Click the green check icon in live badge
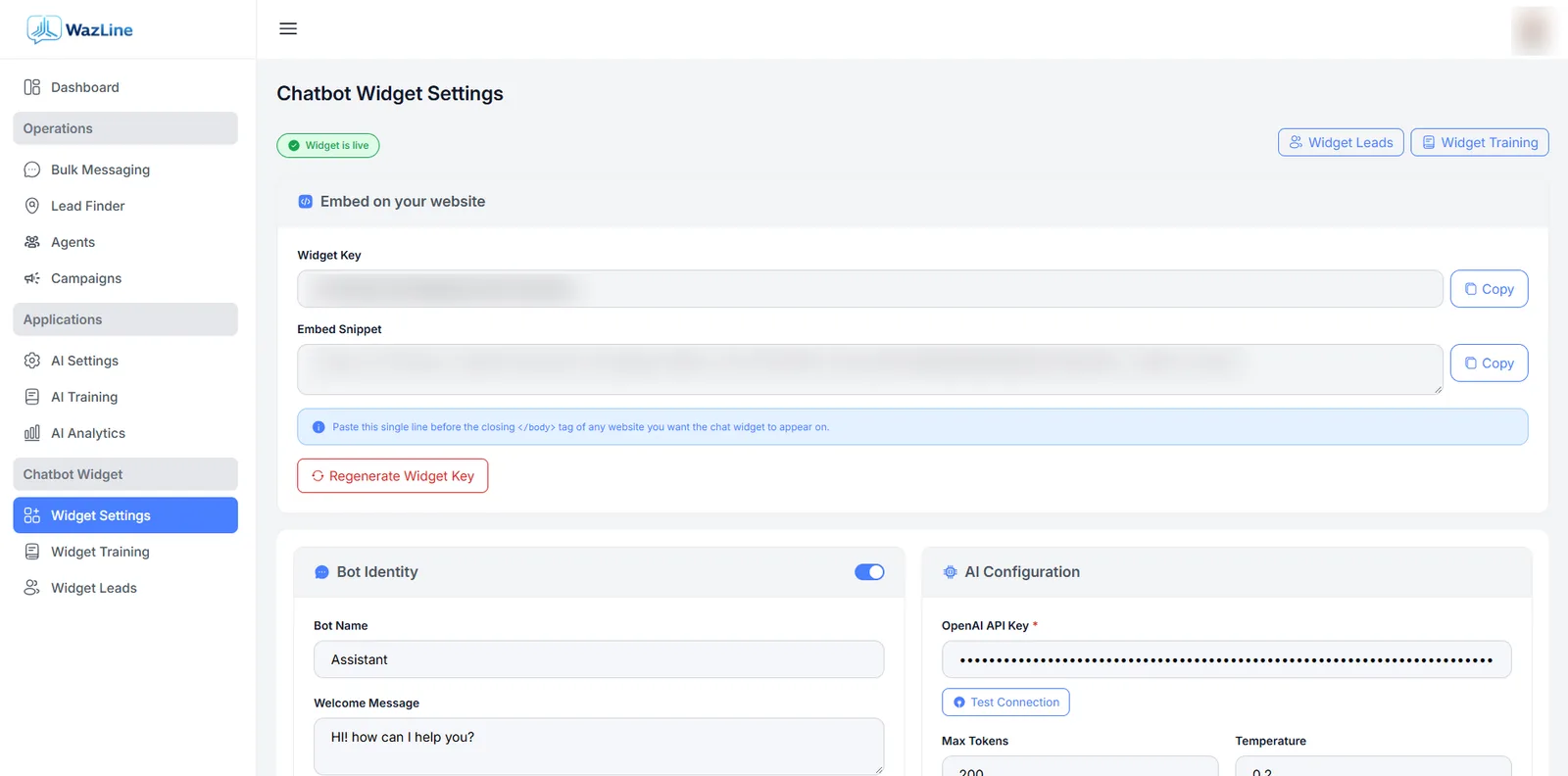The height and width of the screenshot is (776, 1568). (x=294, y=145)
